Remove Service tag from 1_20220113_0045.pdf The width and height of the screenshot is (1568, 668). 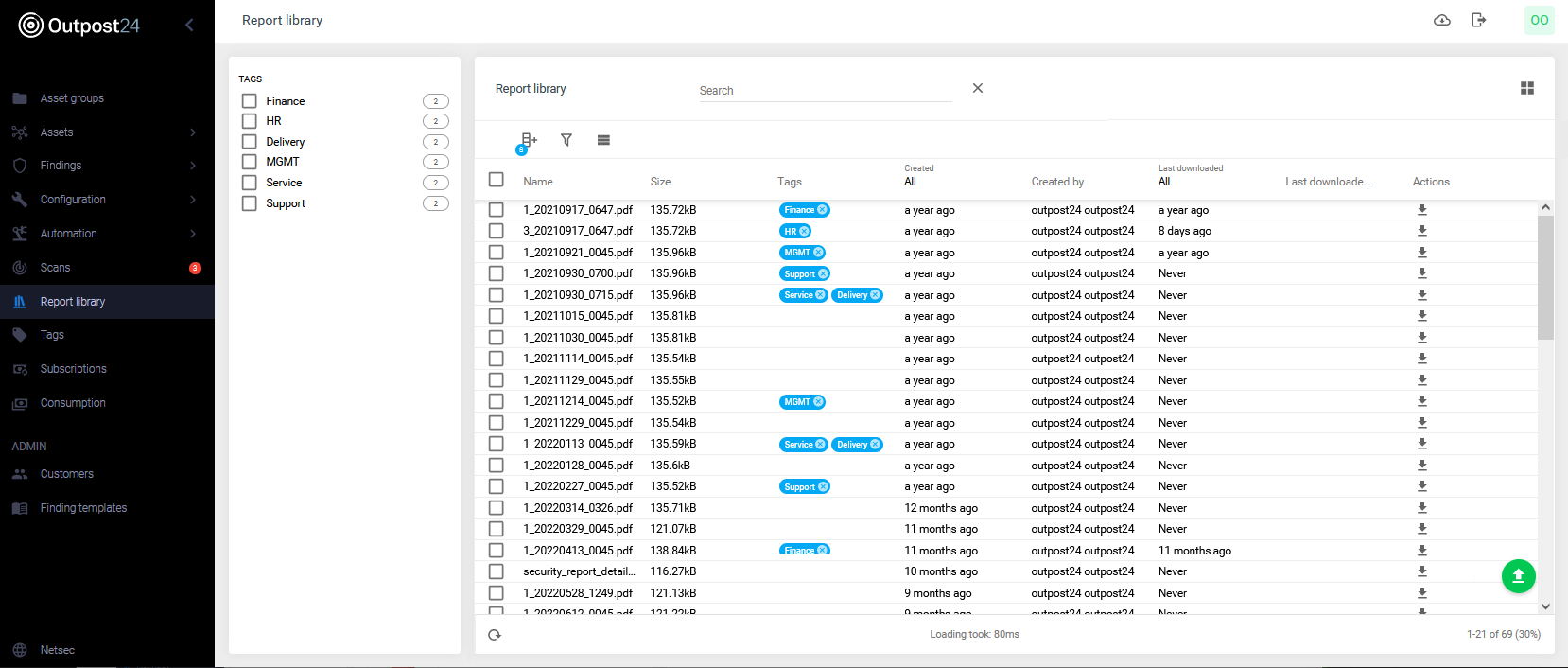click(820, 445)
